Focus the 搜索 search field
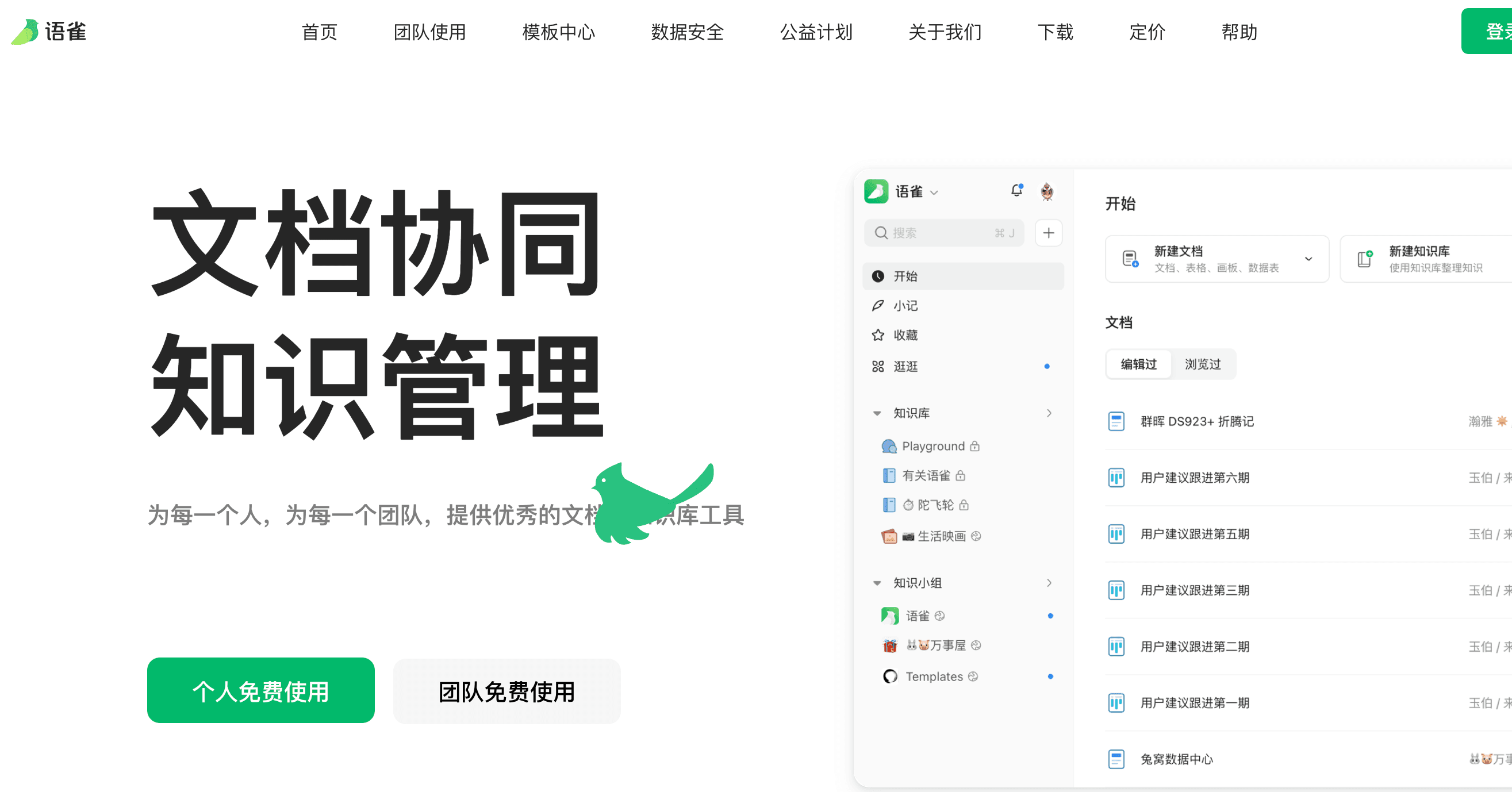The height and width of the screenshot is (792, 1512). [944, 233]
